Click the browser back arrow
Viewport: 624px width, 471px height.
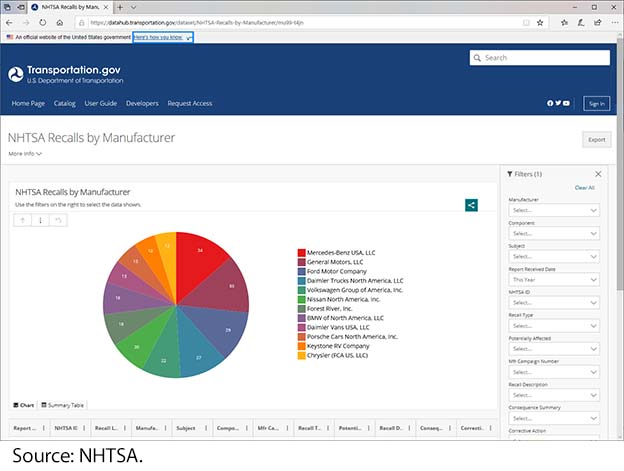(x=9, y=23)
